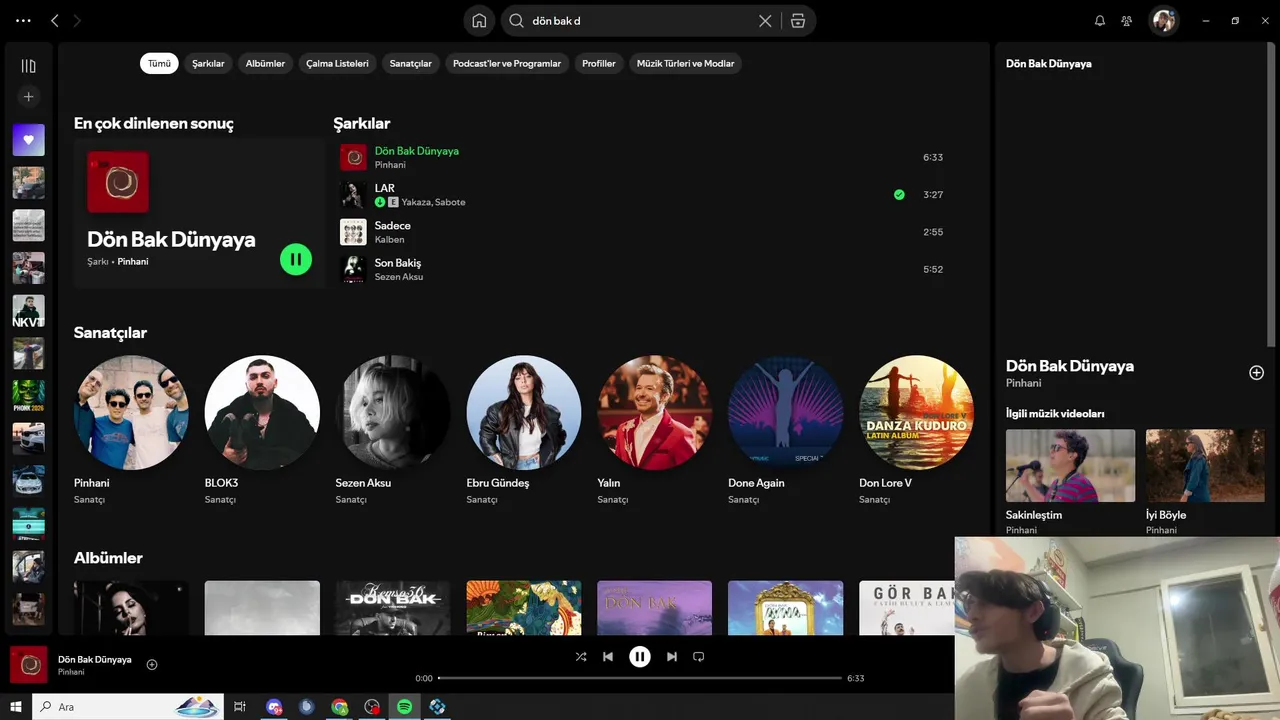
Task: Open the BLOK3 artist card
Action: (262, 430)
